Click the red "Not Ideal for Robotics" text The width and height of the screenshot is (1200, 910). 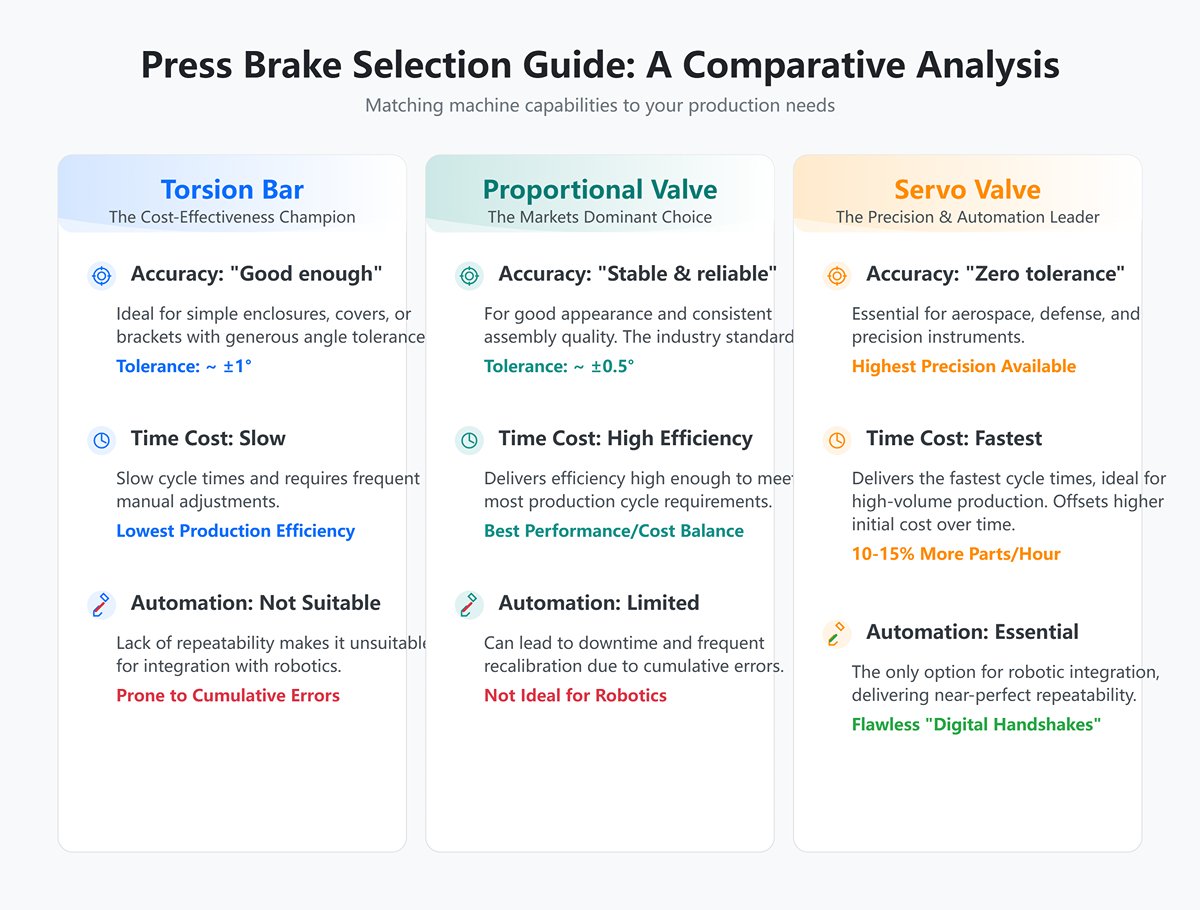pos(575,695)
